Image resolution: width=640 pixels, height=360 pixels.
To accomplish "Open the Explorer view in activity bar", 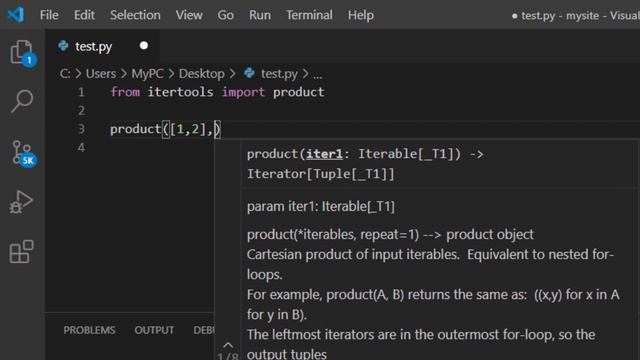I will pos(22,53).
